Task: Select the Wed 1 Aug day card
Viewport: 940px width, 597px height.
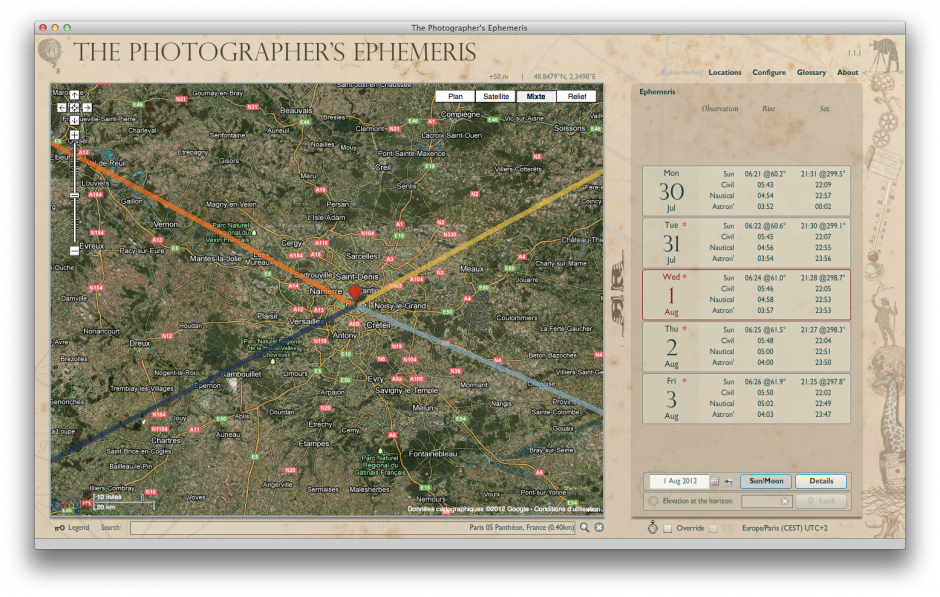Action: pyautogui.click(x=746, y=294)
